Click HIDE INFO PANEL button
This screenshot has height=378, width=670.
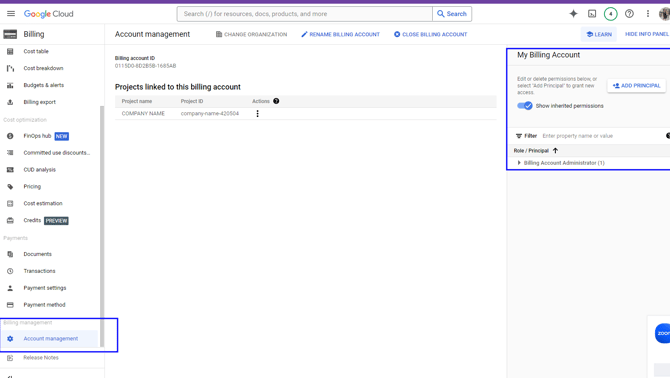pyautogui.click(x=646, y=34)
